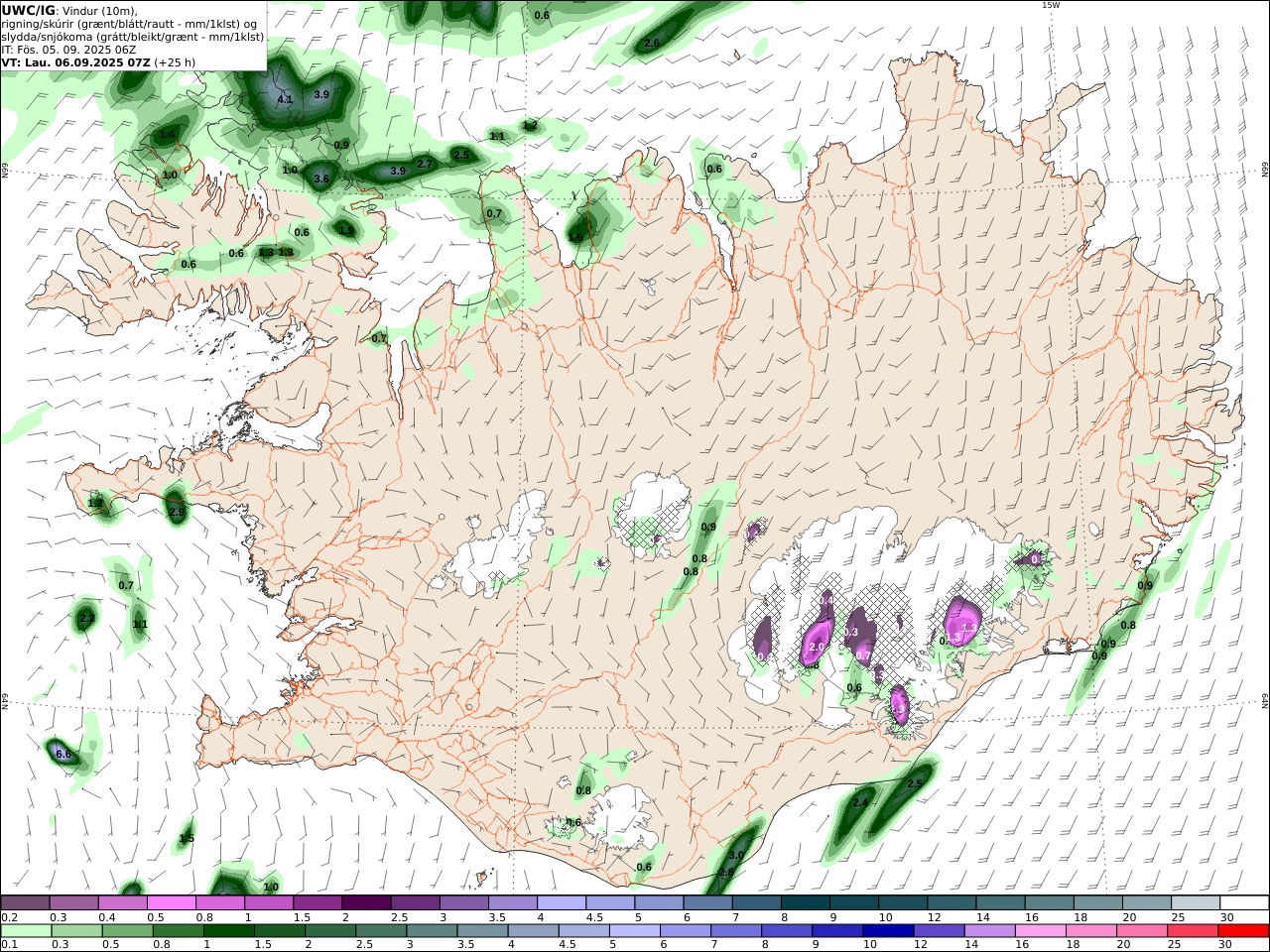
Task: Pick the light pink rain swatch between 16 and 18
Action: coord(1042,931)
